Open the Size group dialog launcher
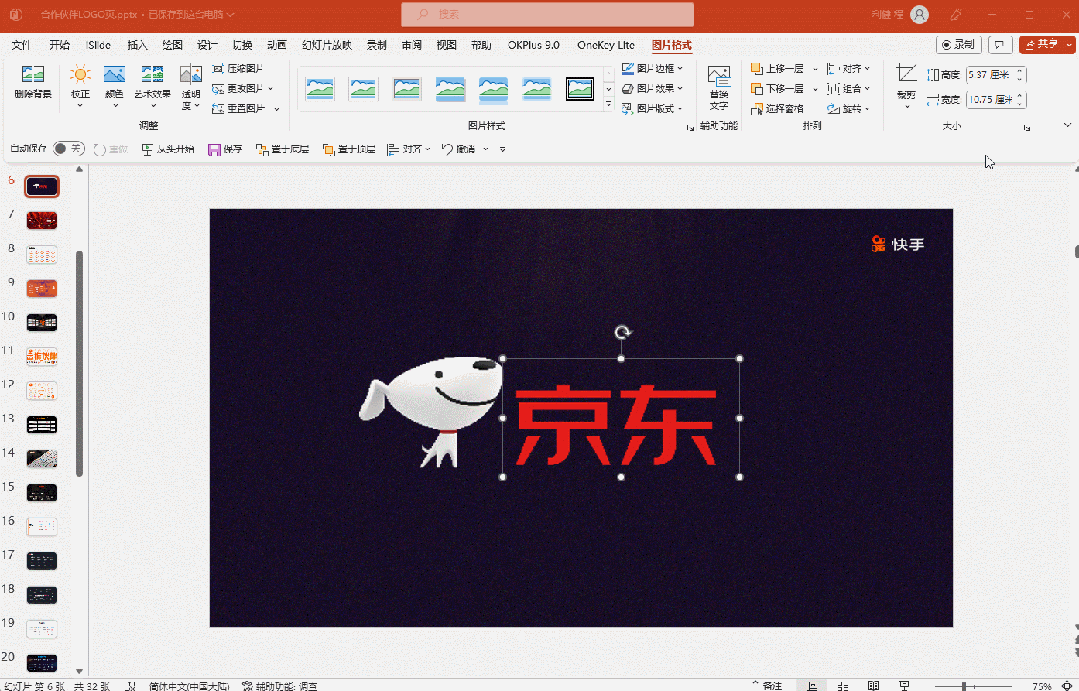1079x691 pixels. 1027,127
